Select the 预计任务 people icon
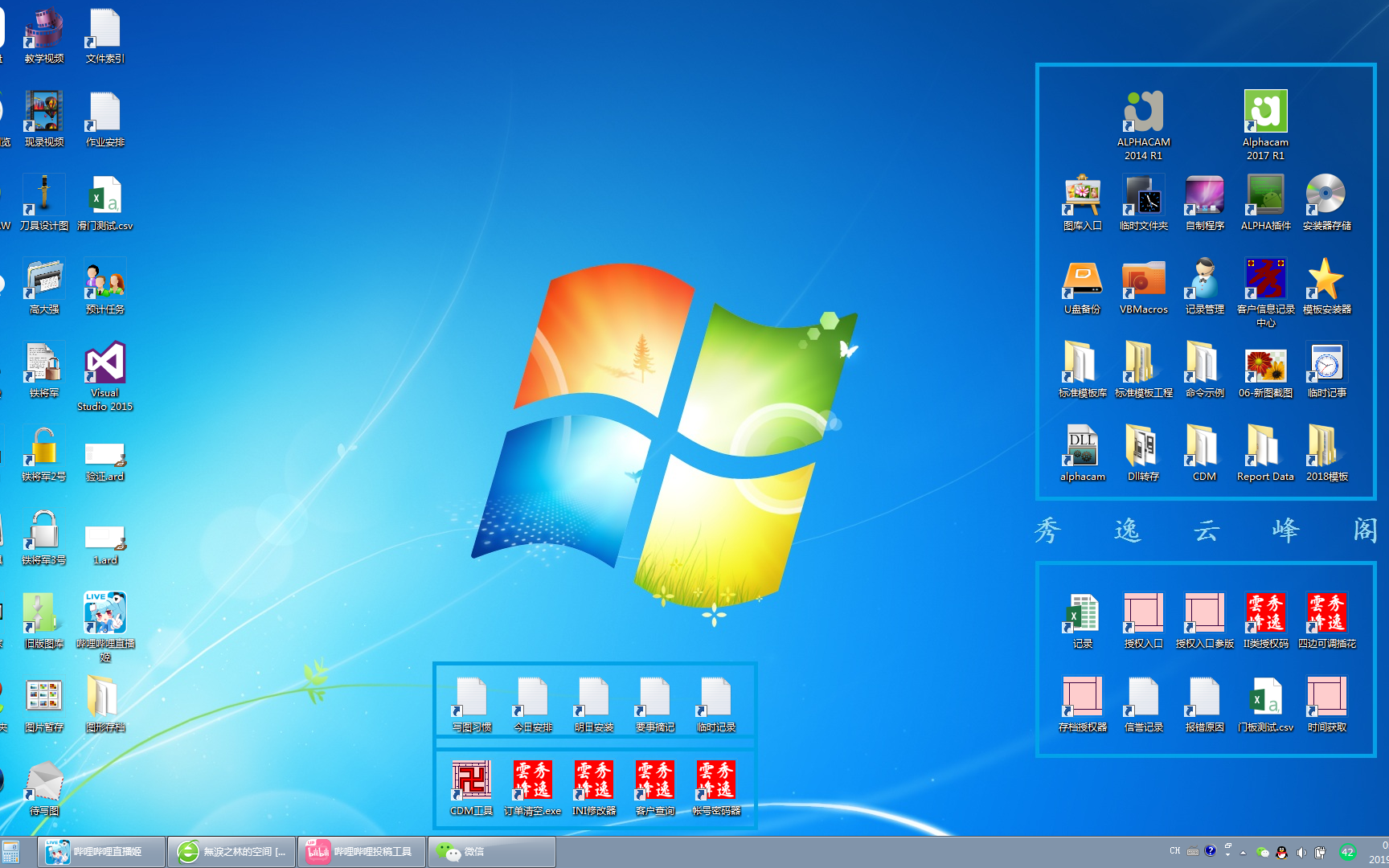 coord(104,286)
